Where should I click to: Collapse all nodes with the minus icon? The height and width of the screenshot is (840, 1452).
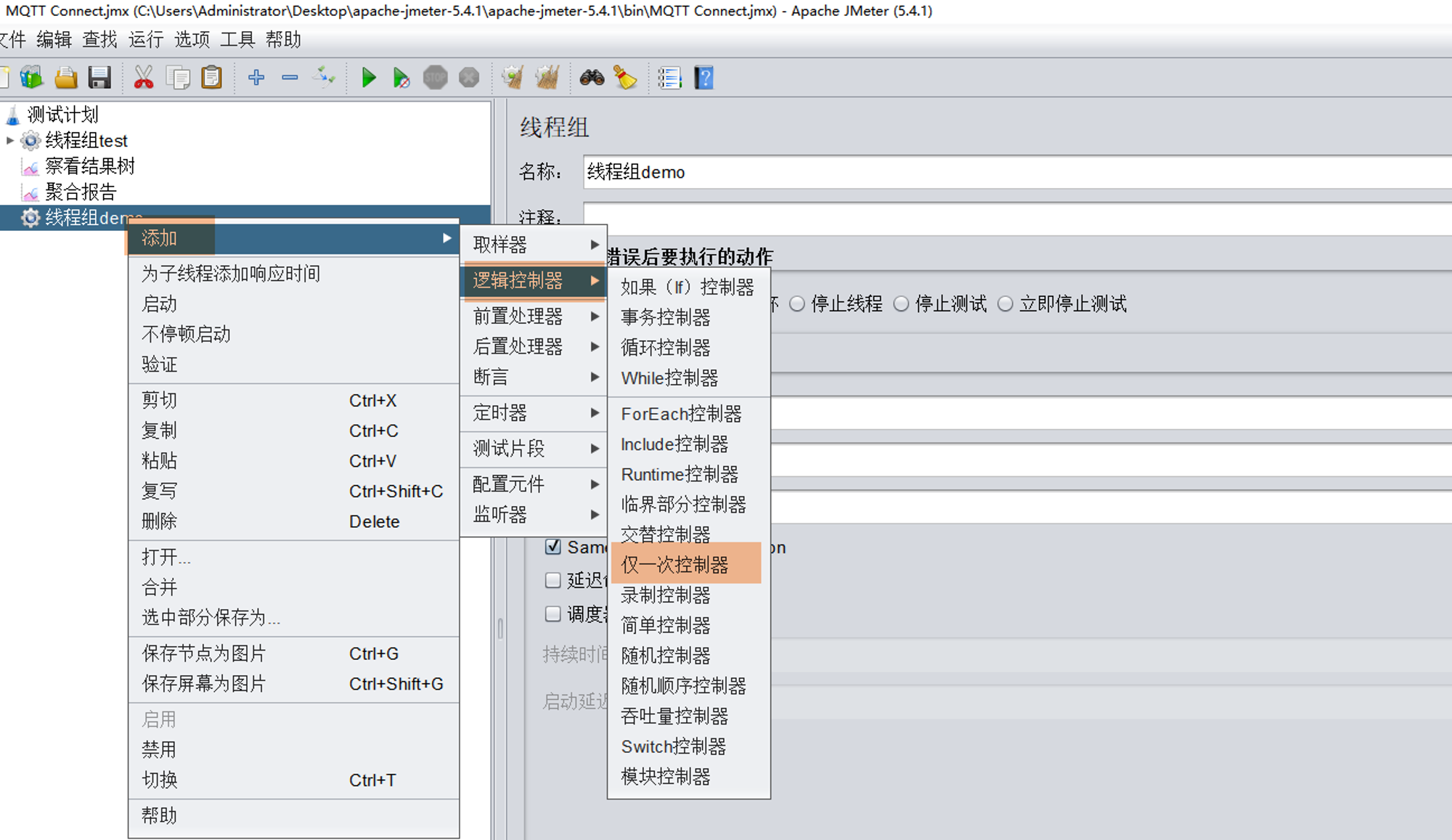pos(290,77)
